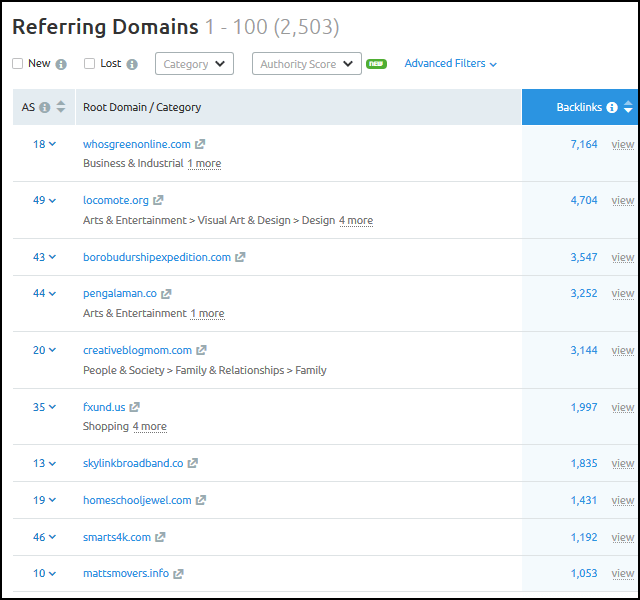640x600 pixels.
Task: Expand AS score 49 for locomote.org
Action: 44,200
